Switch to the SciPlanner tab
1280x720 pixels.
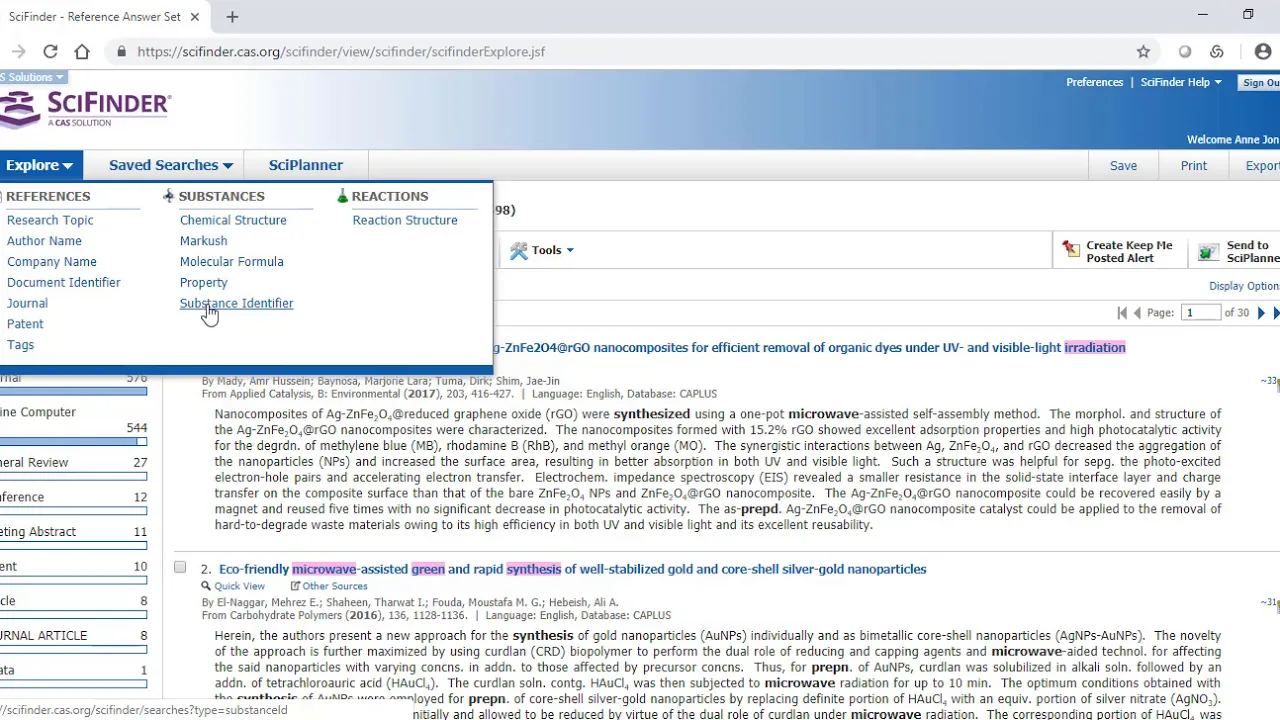[x=306, y=165]
